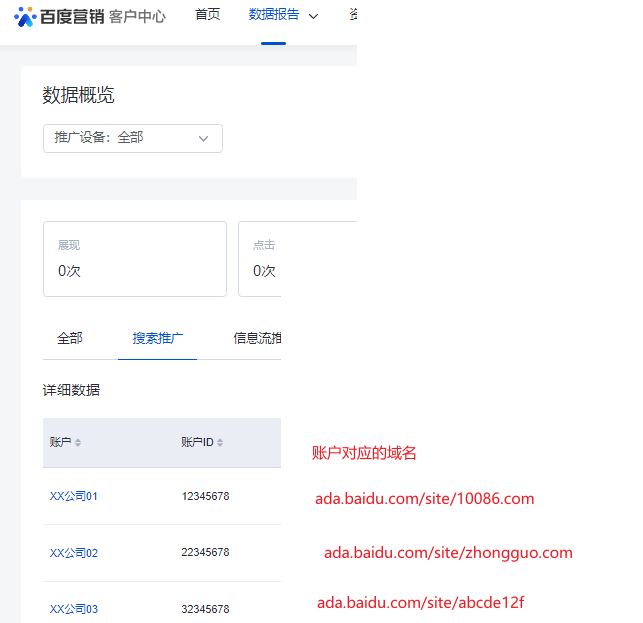Click the 客户中心 header text
Viewport: 643px width, 623px height.
[137, 17]
